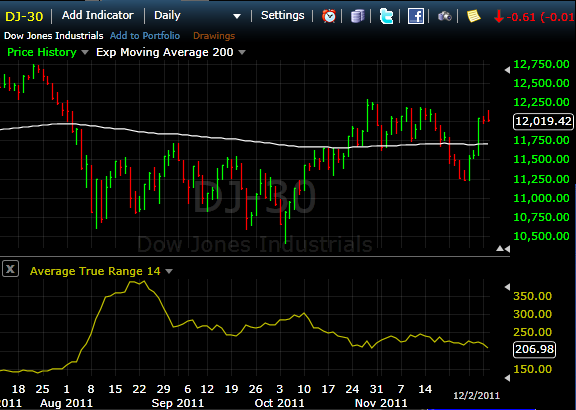The image size is (576, 410).
Task: Click the Sep 2011 time axis label
Action: [178, 403]
